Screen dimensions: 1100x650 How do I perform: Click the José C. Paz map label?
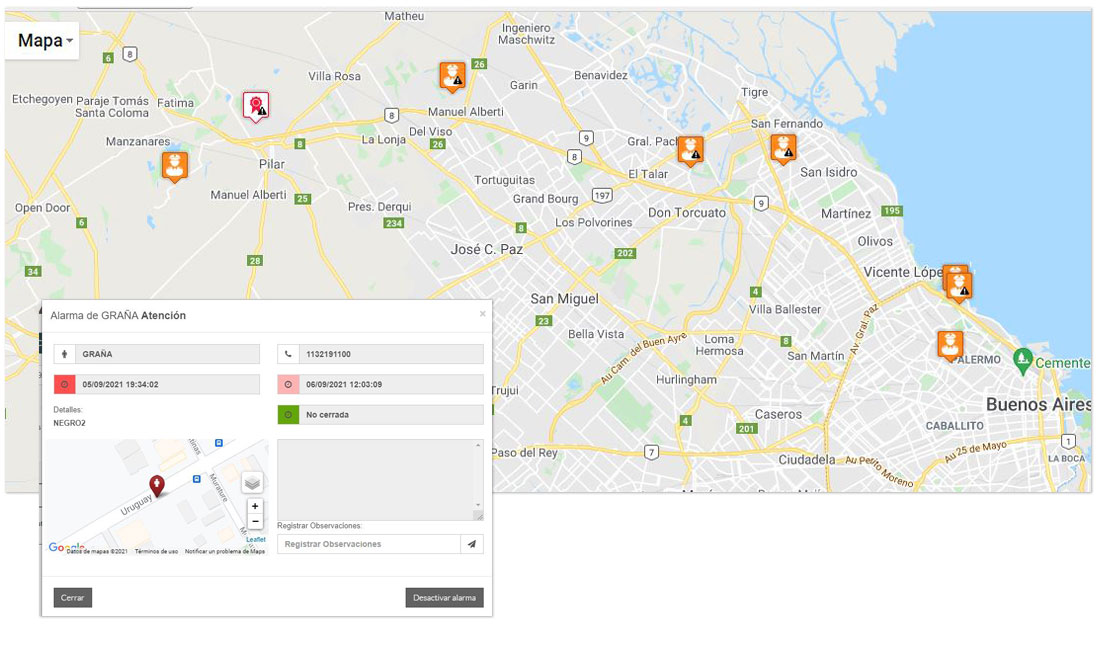click(487, 249)
